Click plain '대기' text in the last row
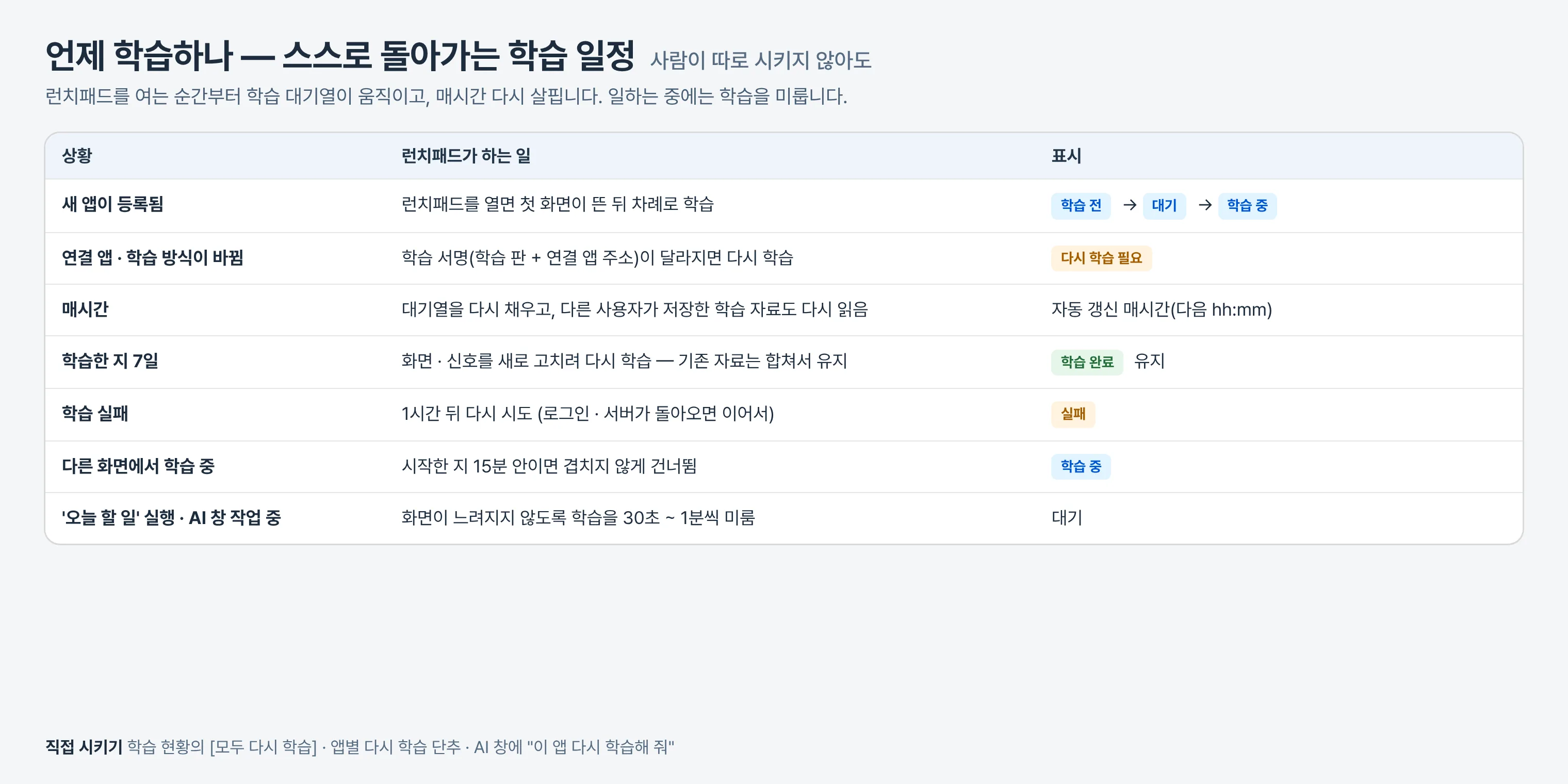Viewport: 1568px width, 784px height. click(x=1067, y=518)
